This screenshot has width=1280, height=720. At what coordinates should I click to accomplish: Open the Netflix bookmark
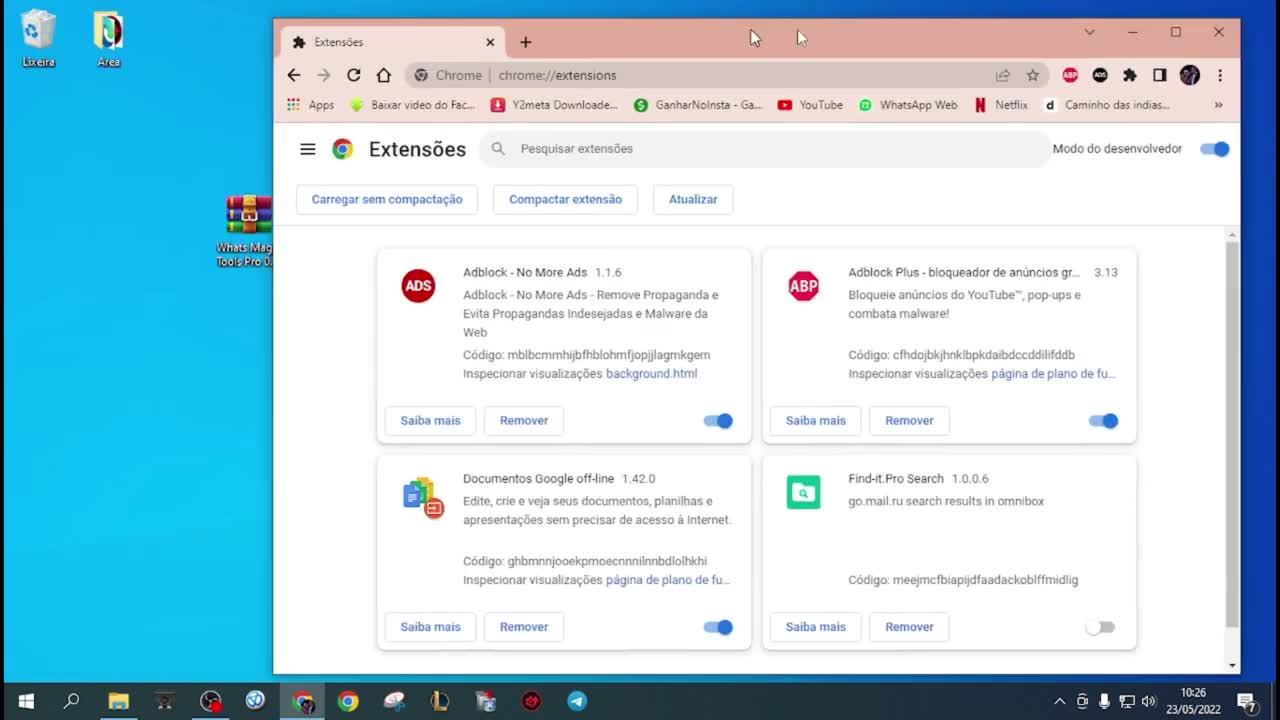[x=1001, y=105]
